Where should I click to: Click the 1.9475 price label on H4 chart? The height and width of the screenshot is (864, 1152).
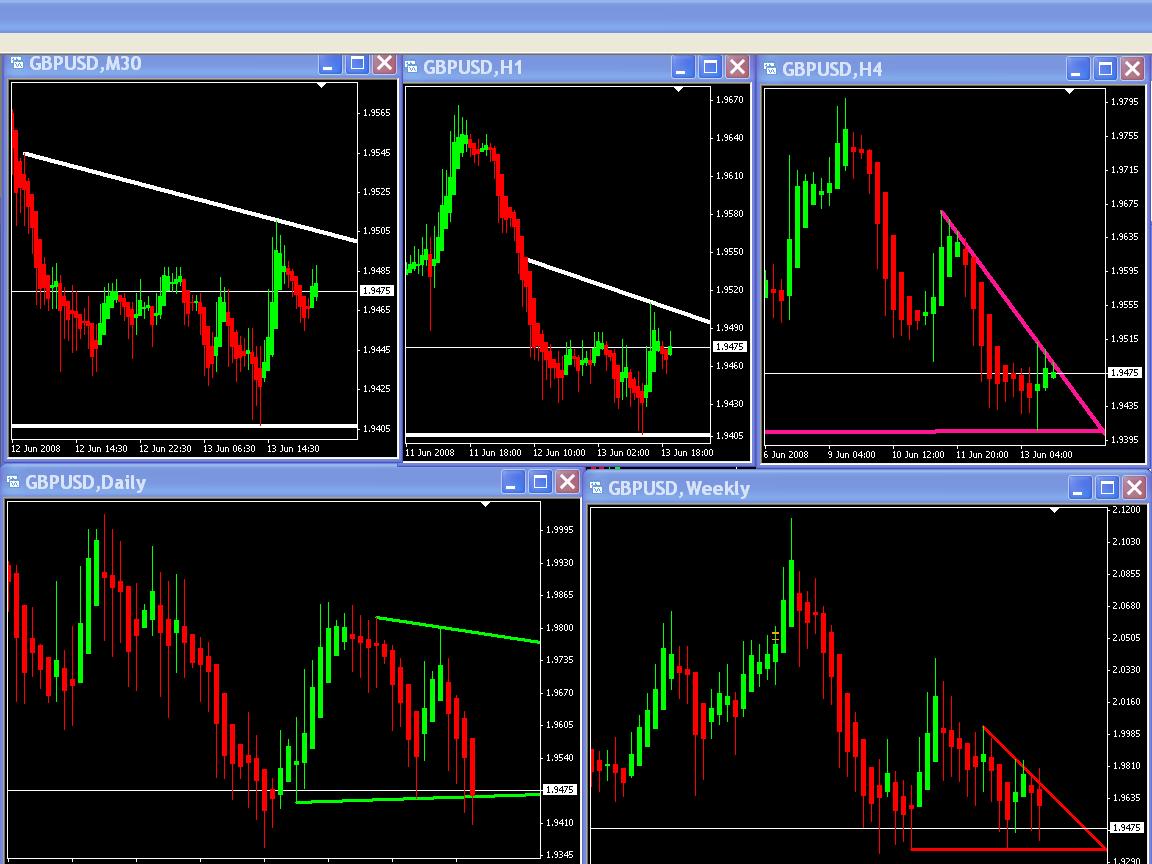coord(1124,372)
